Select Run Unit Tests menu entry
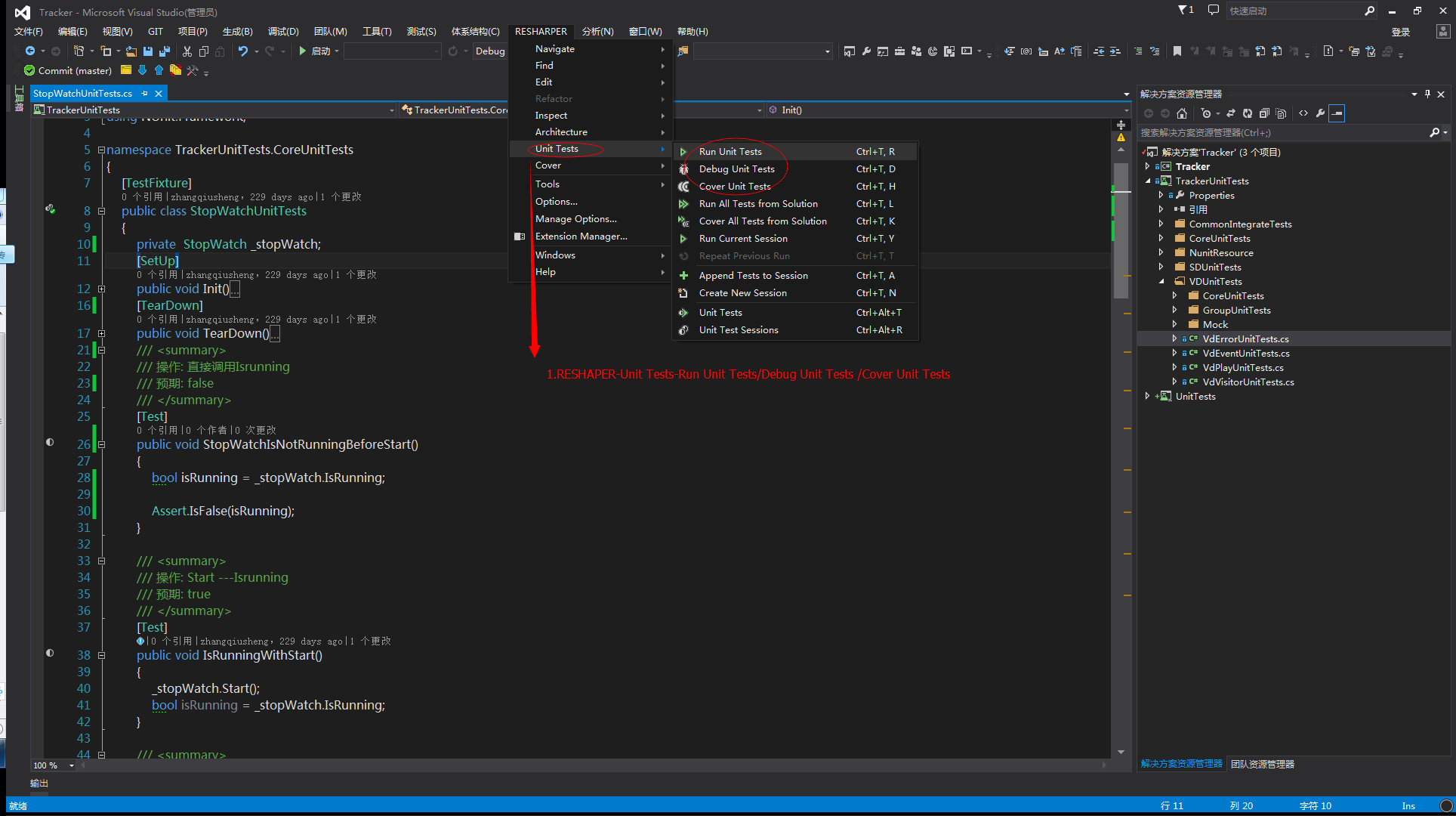The width and height of the screenshot is (1456, 816). coord(795,151)
